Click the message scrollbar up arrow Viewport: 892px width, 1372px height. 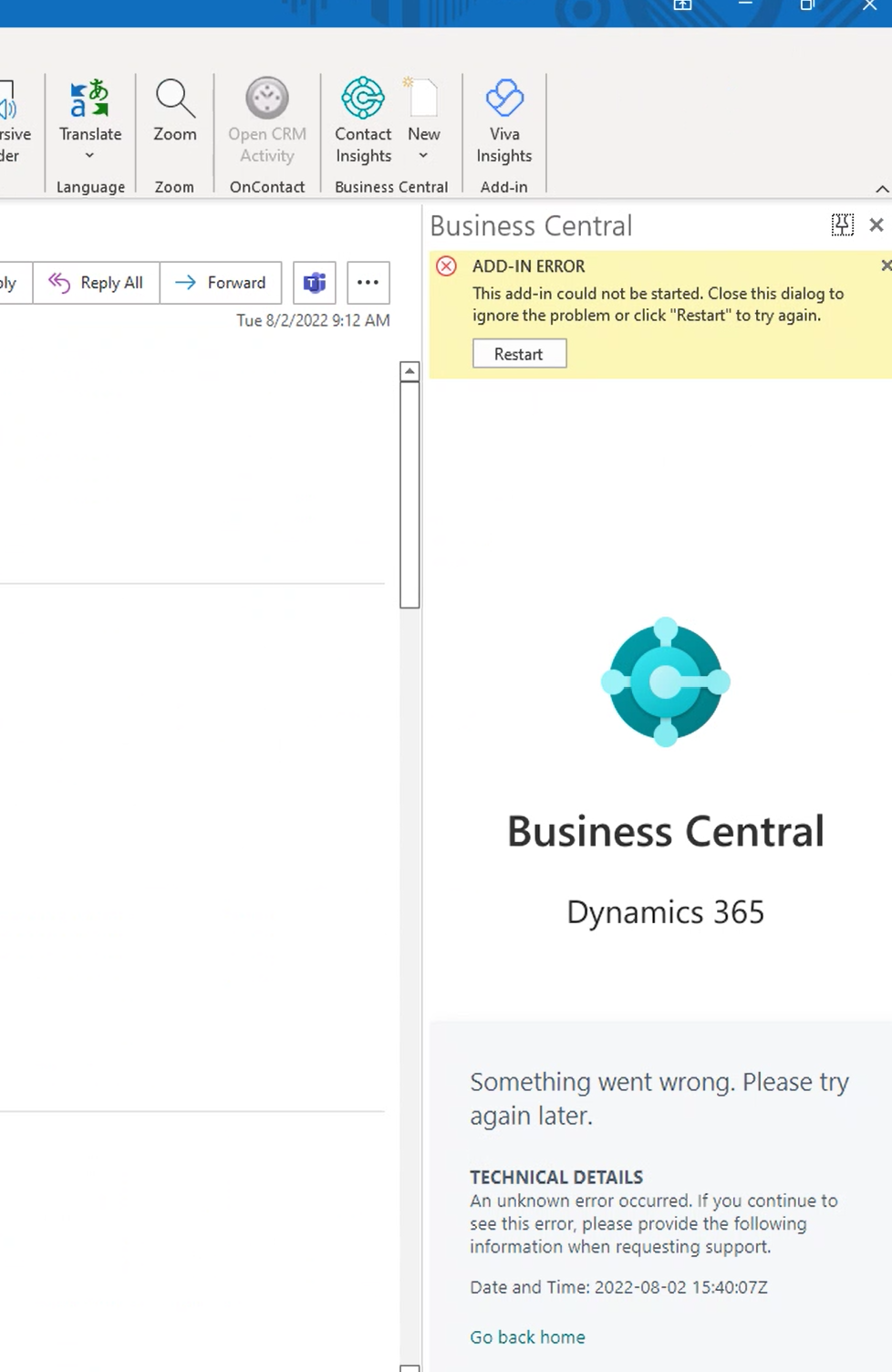coord(410,371)
